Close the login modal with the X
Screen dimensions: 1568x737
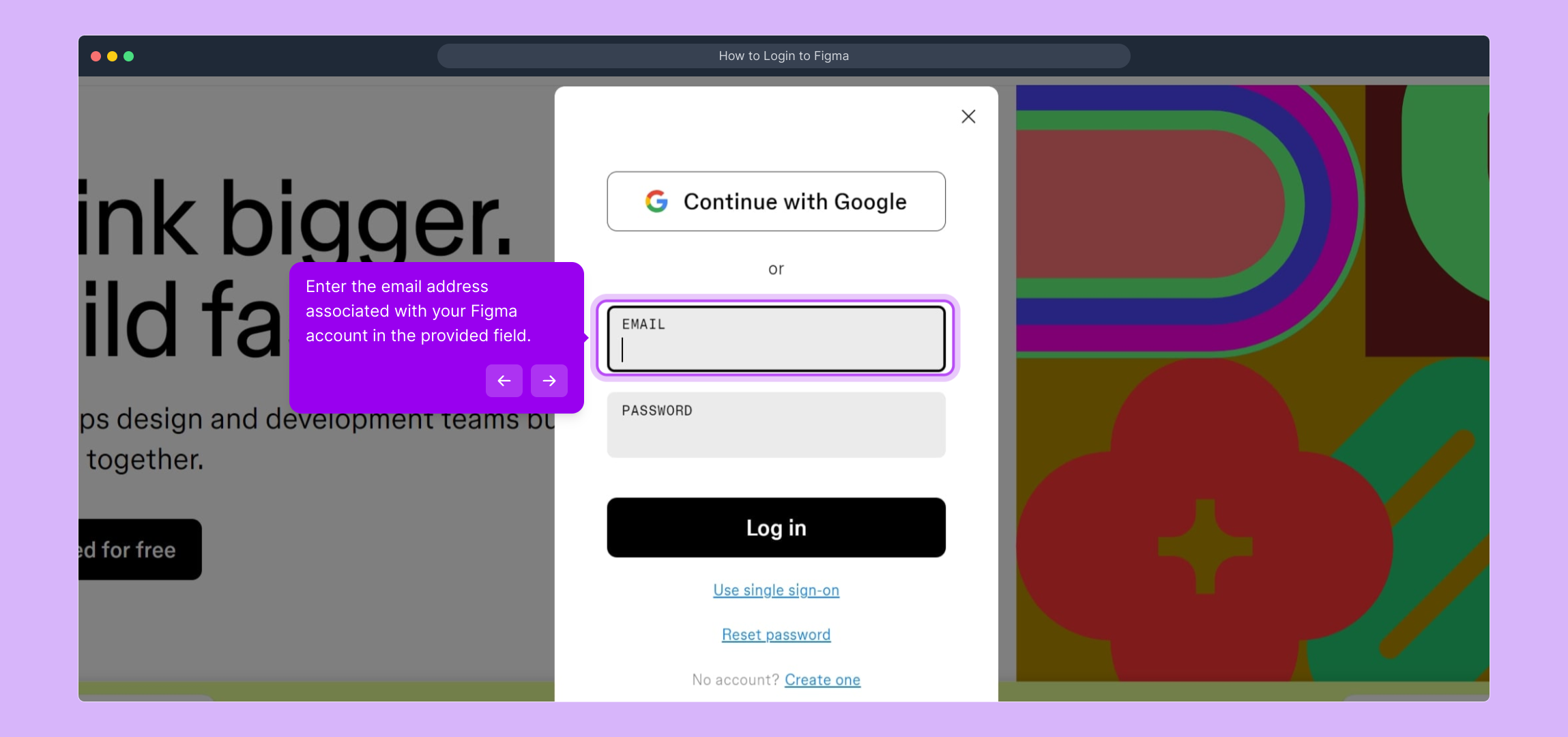pos(968,117)
